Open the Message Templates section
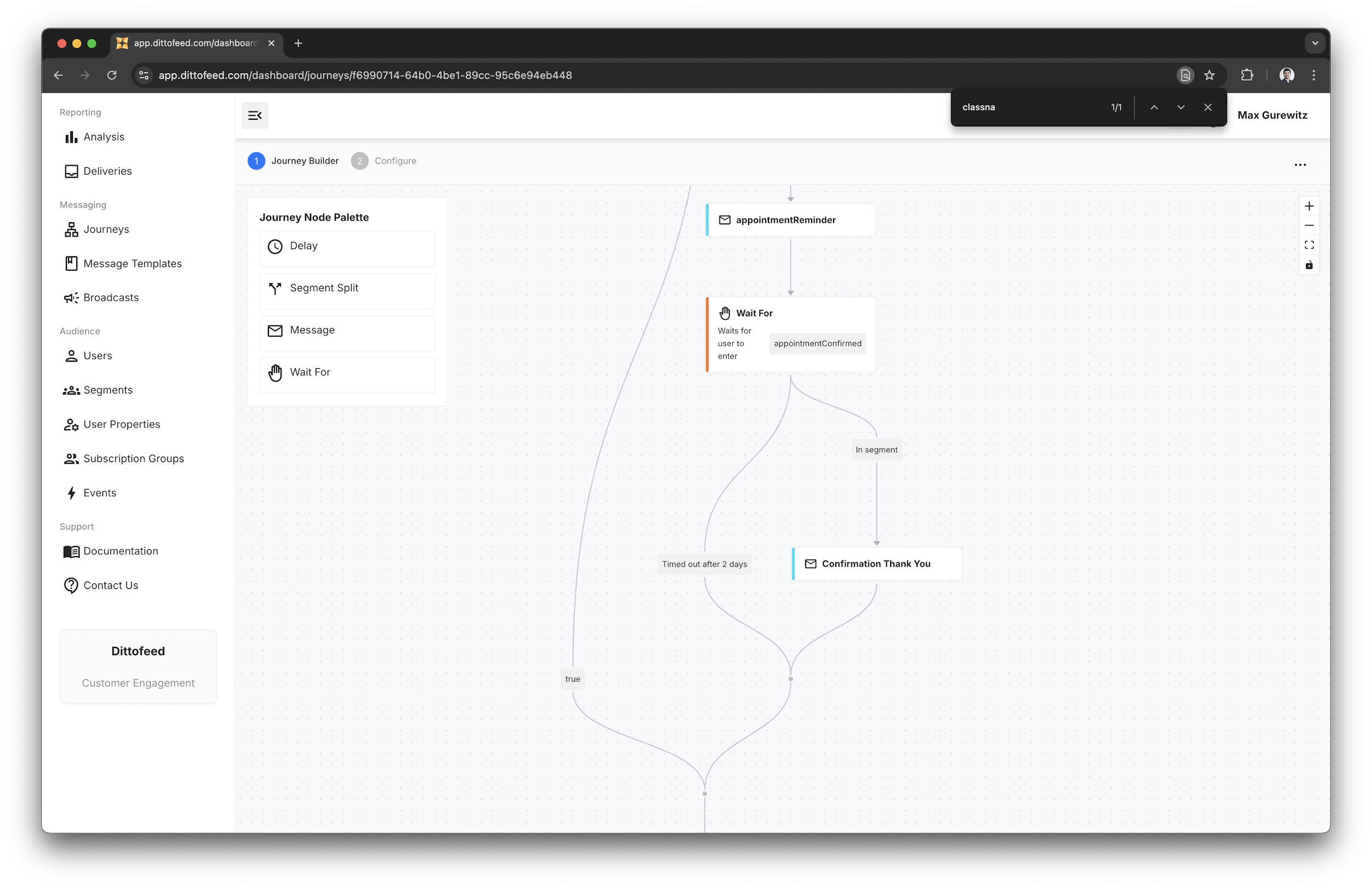This screenshot has height=888, width=1372. (132, 263)
